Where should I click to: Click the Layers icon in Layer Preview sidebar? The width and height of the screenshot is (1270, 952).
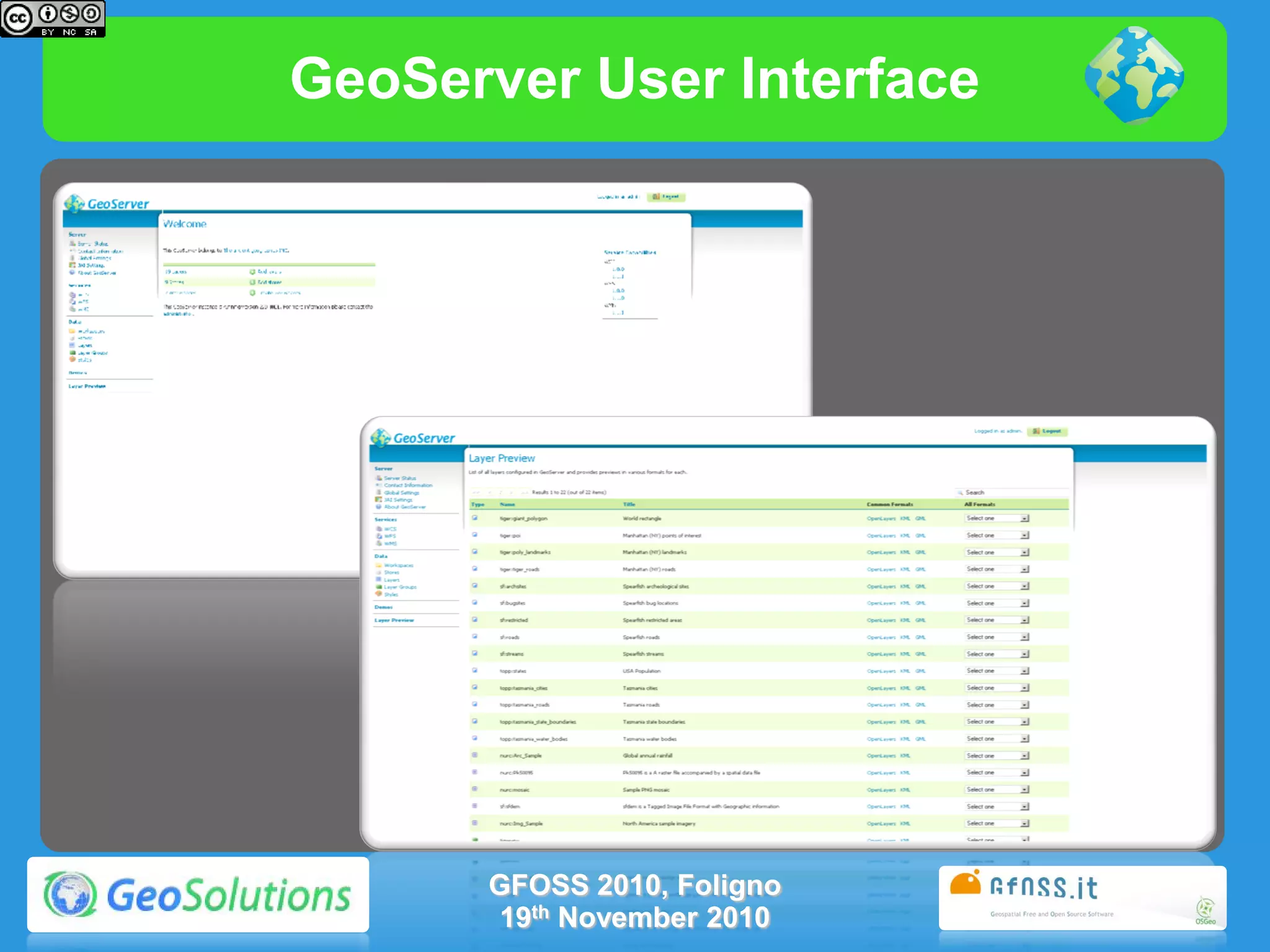(x=378, y=580)
